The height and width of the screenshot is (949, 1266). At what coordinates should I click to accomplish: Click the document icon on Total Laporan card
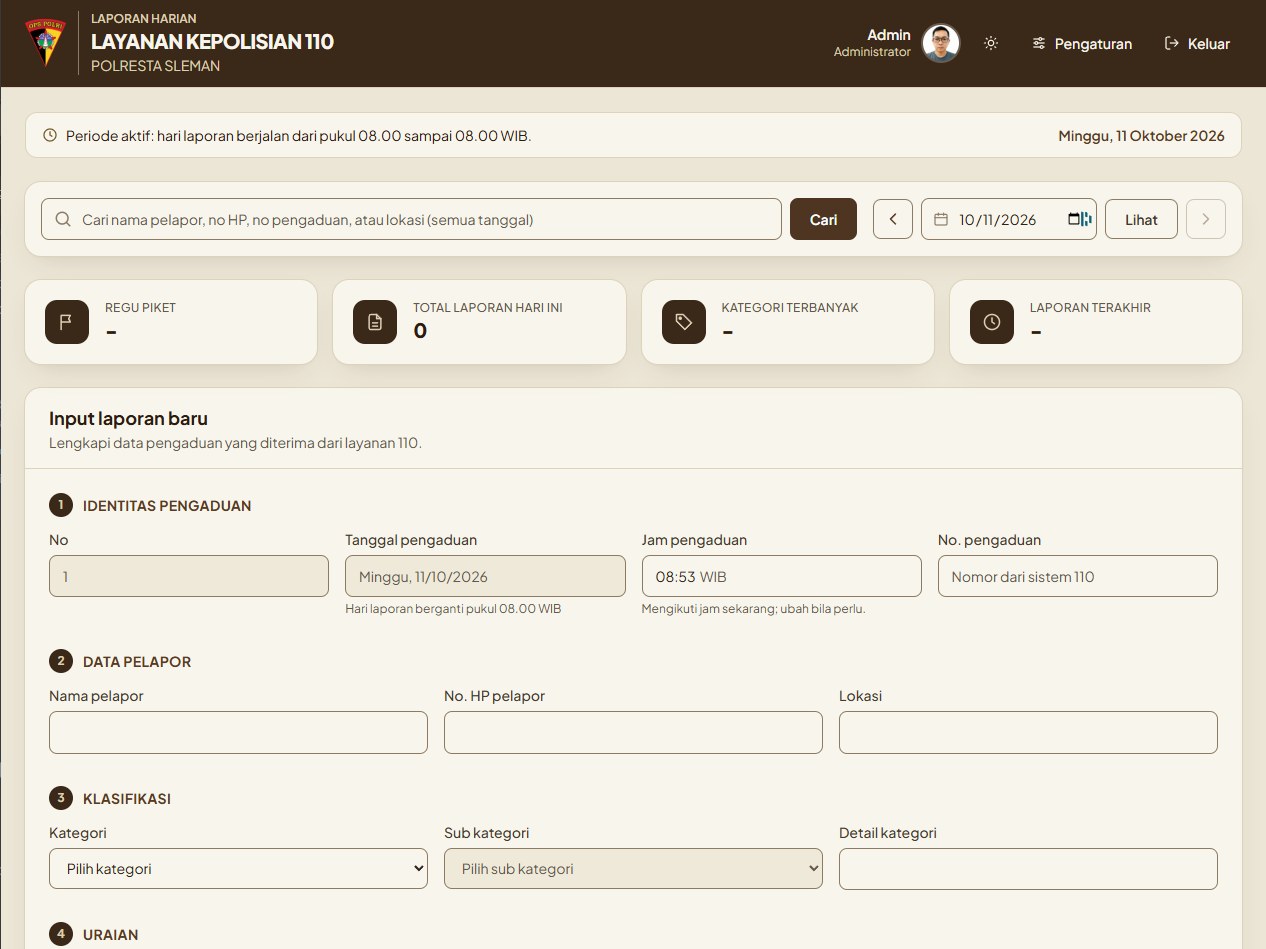click(375, 322)
